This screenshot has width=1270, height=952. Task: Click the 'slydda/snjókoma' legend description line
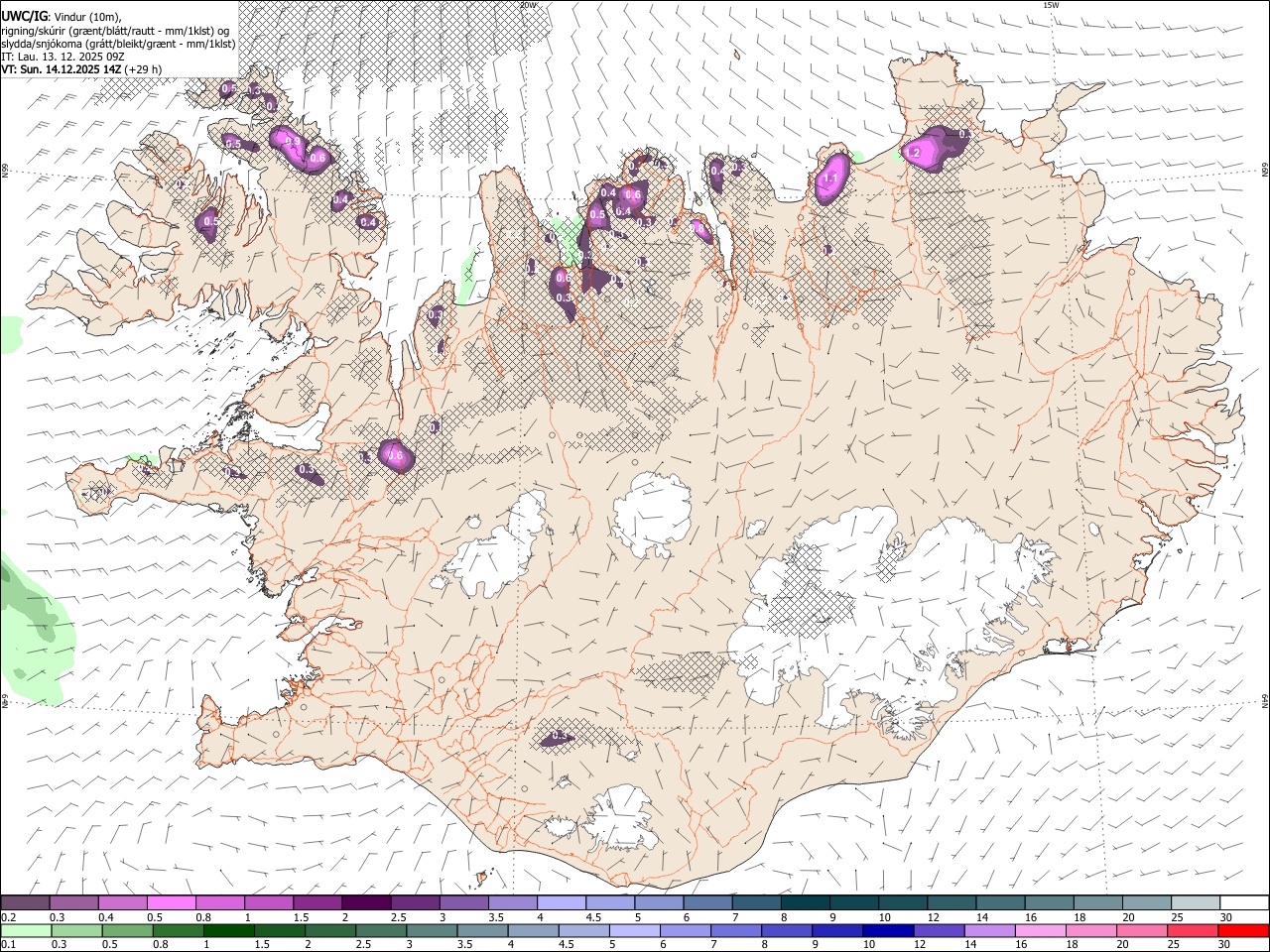(118, 44)
